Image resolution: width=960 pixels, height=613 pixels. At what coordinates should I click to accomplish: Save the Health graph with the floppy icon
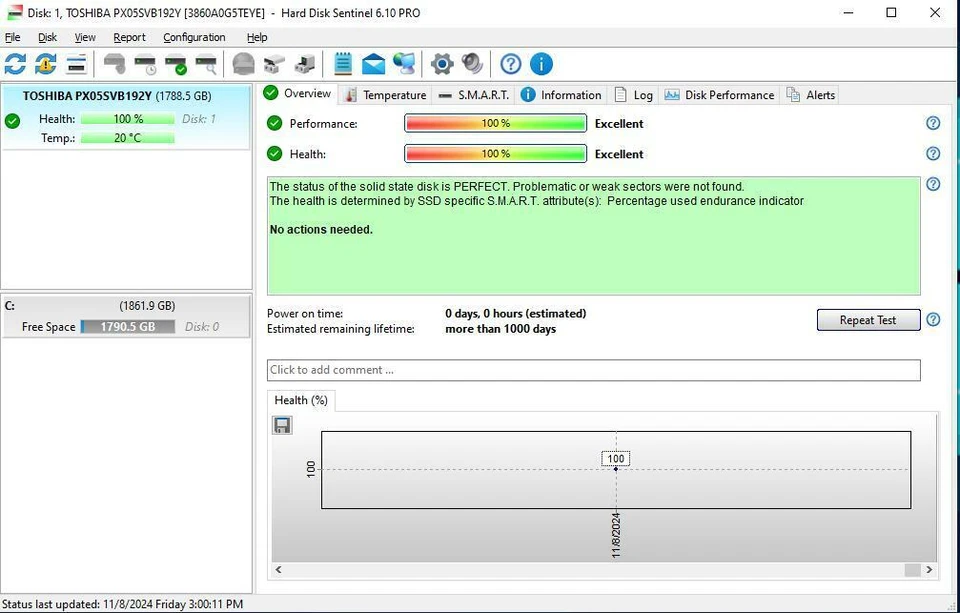click(x=282, y=424)
